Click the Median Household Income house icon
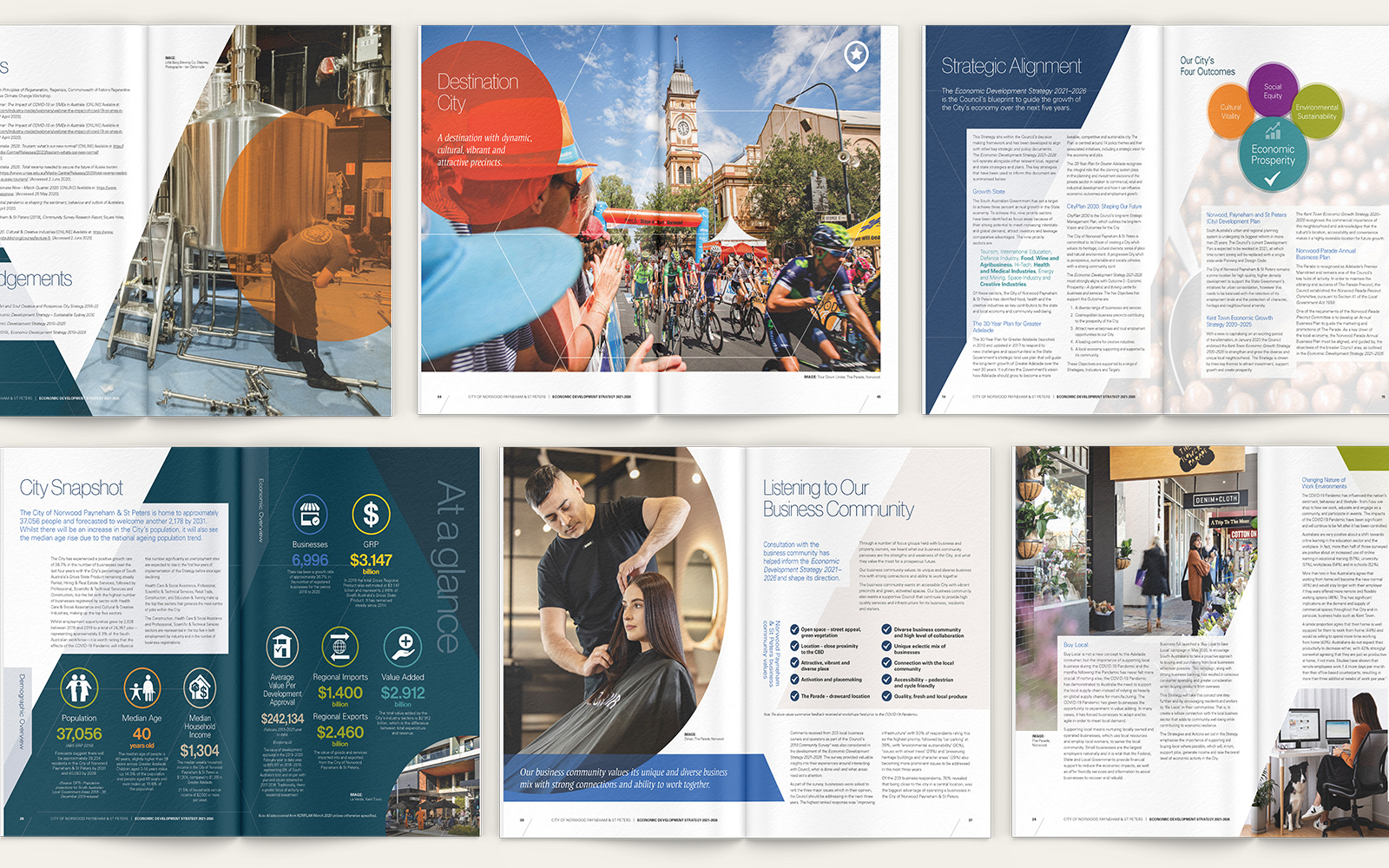The height and width of the screenshot is (868, 1389). [x=200, y=689]
